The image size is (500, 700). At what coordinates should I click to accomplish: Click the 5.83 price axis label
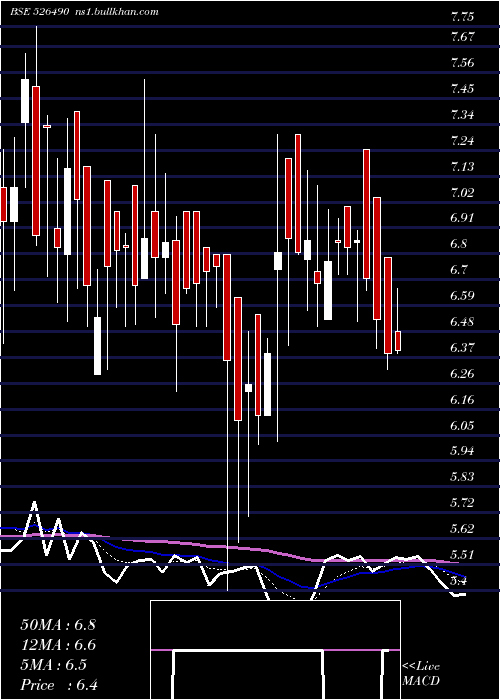[462, 476]
